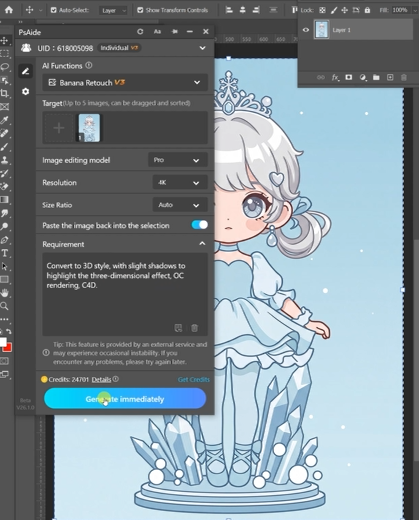Select the target image thumbnail number 1

click(89, 128)
